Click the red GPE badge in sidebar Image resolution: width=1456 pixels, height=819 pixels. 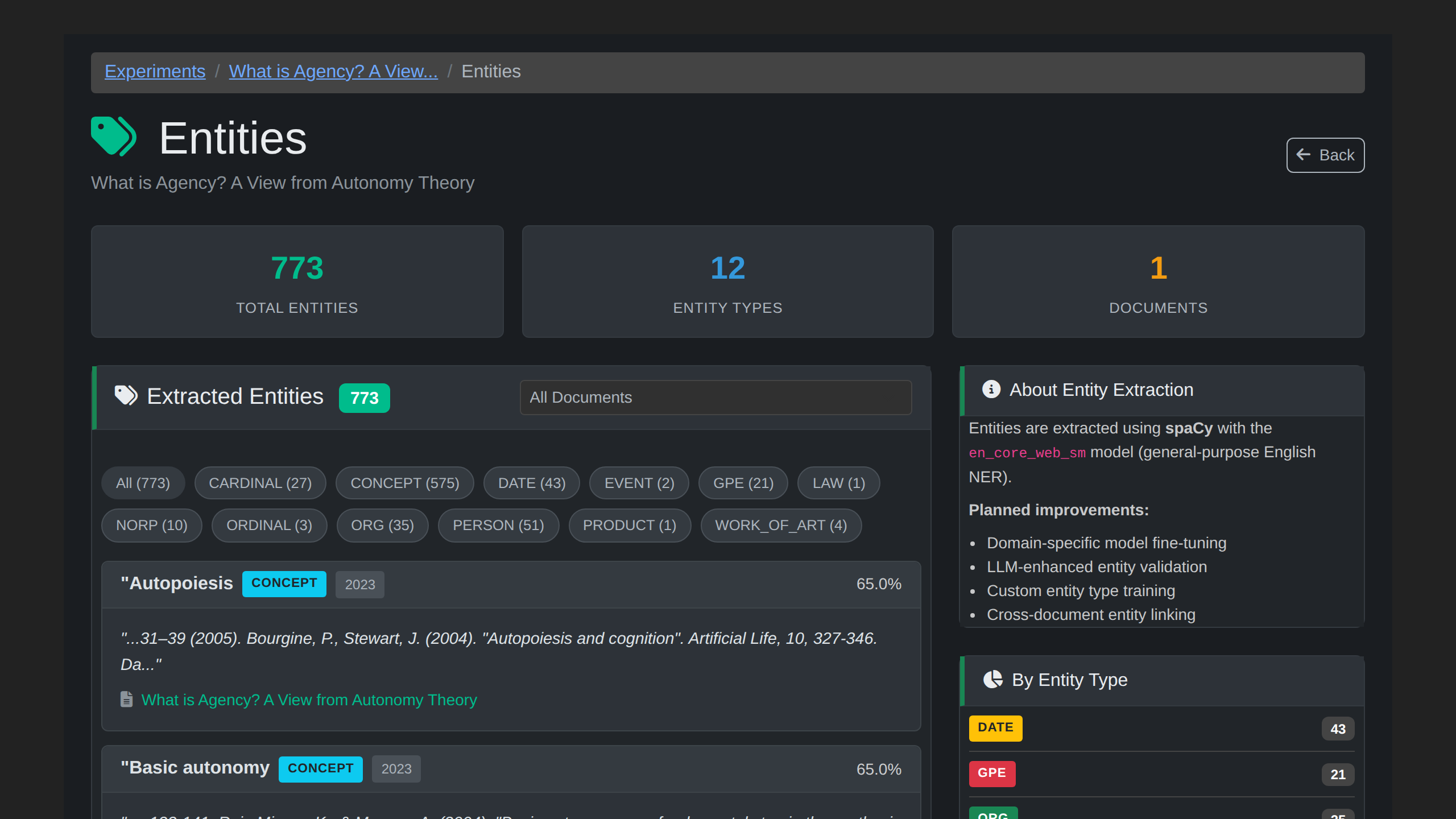991,773
